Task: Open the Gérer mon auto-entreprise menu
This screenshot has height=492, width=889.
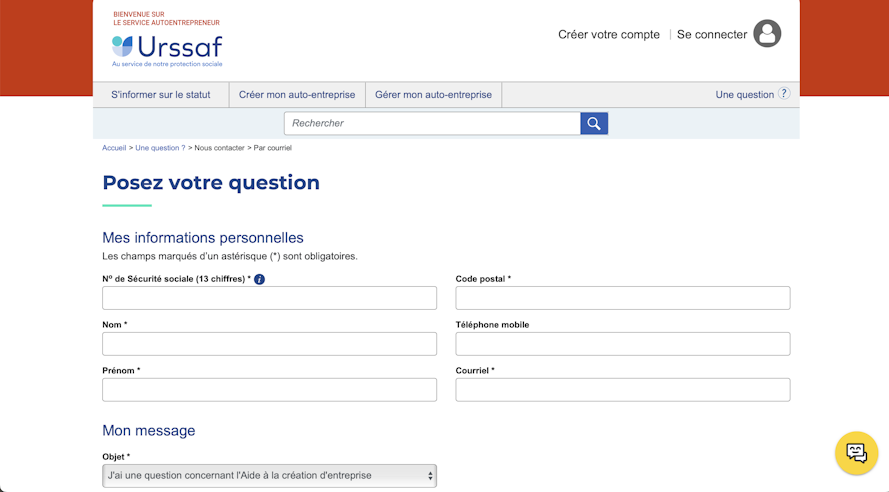Action: (x=433, y=95)
